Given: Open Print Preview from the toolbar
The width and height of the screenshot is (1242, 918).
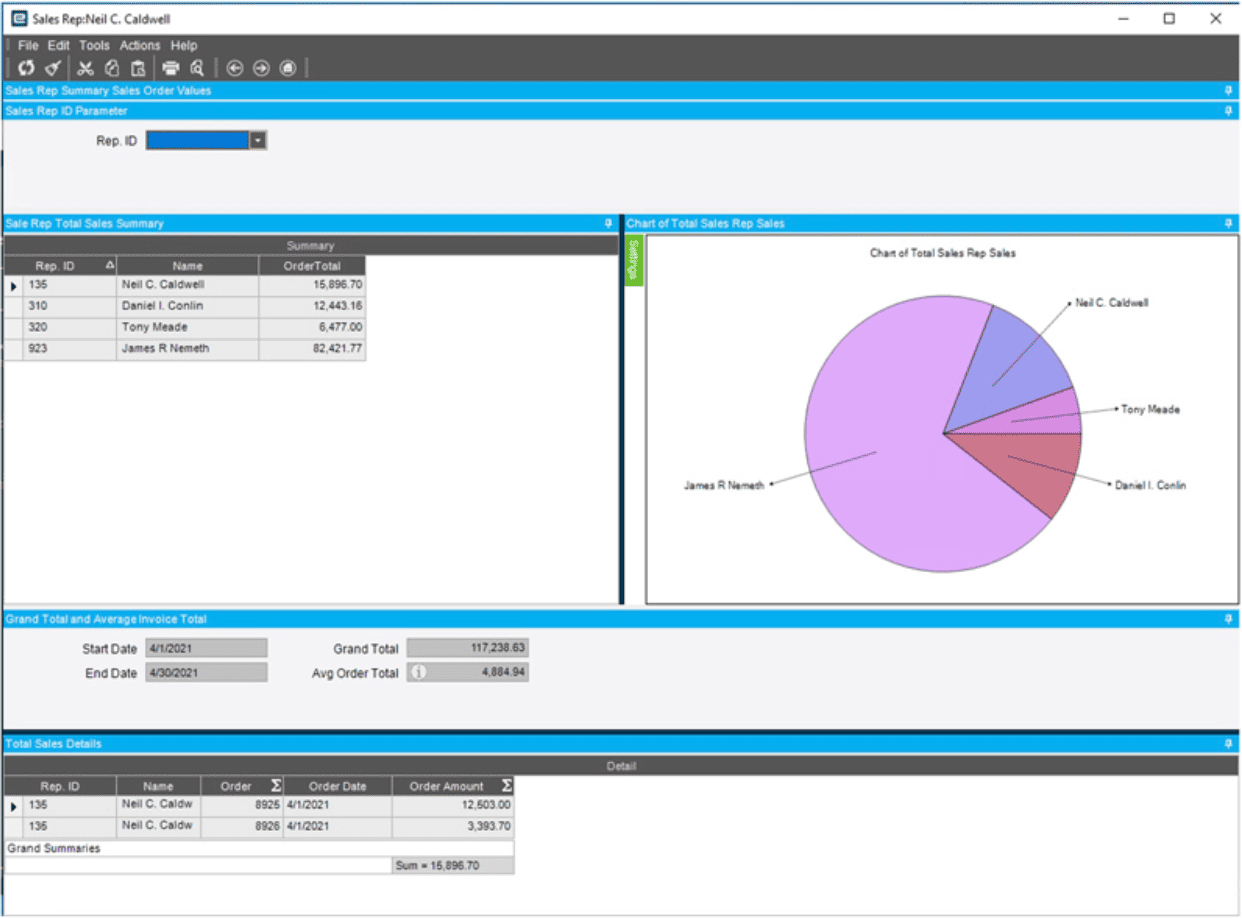Looking at the screenshot, I should click(197, 68).
